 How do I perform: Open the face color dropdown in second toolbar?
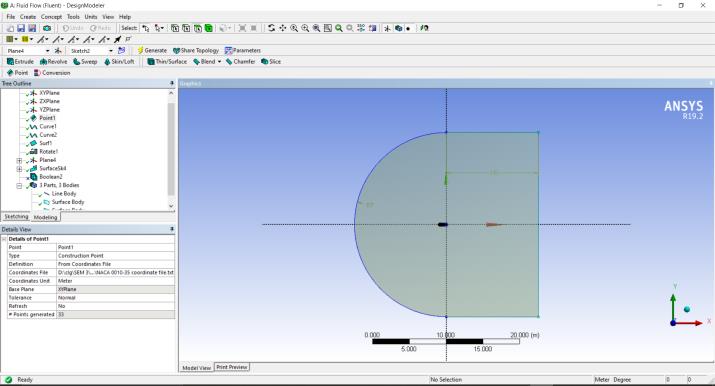16,39
